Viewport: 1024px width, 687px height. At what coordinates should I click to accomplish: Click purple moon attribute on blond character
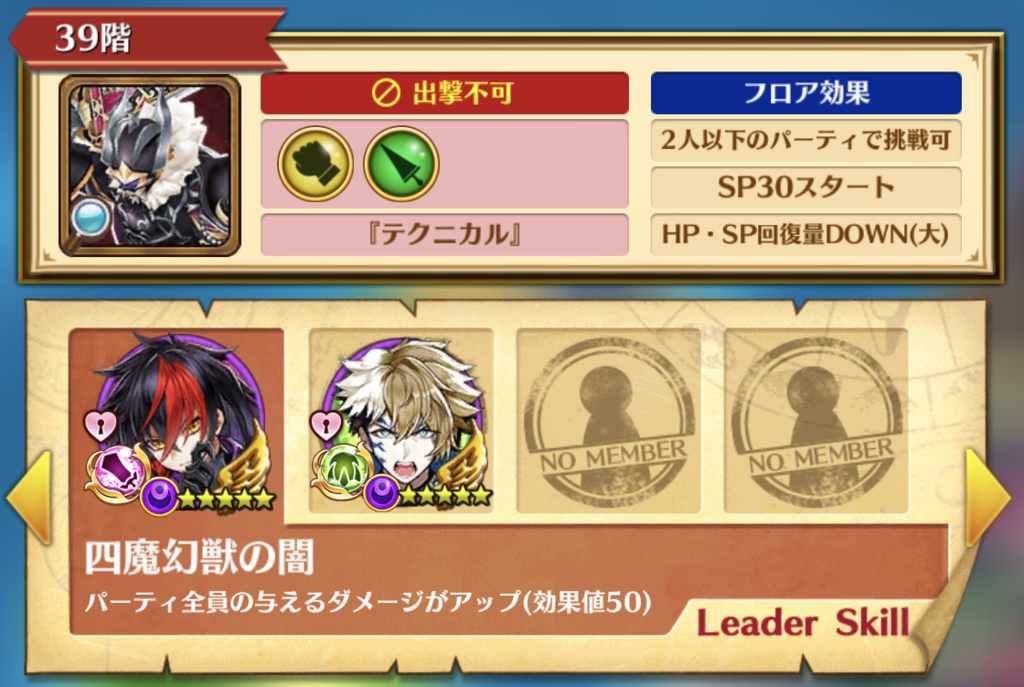382,493
